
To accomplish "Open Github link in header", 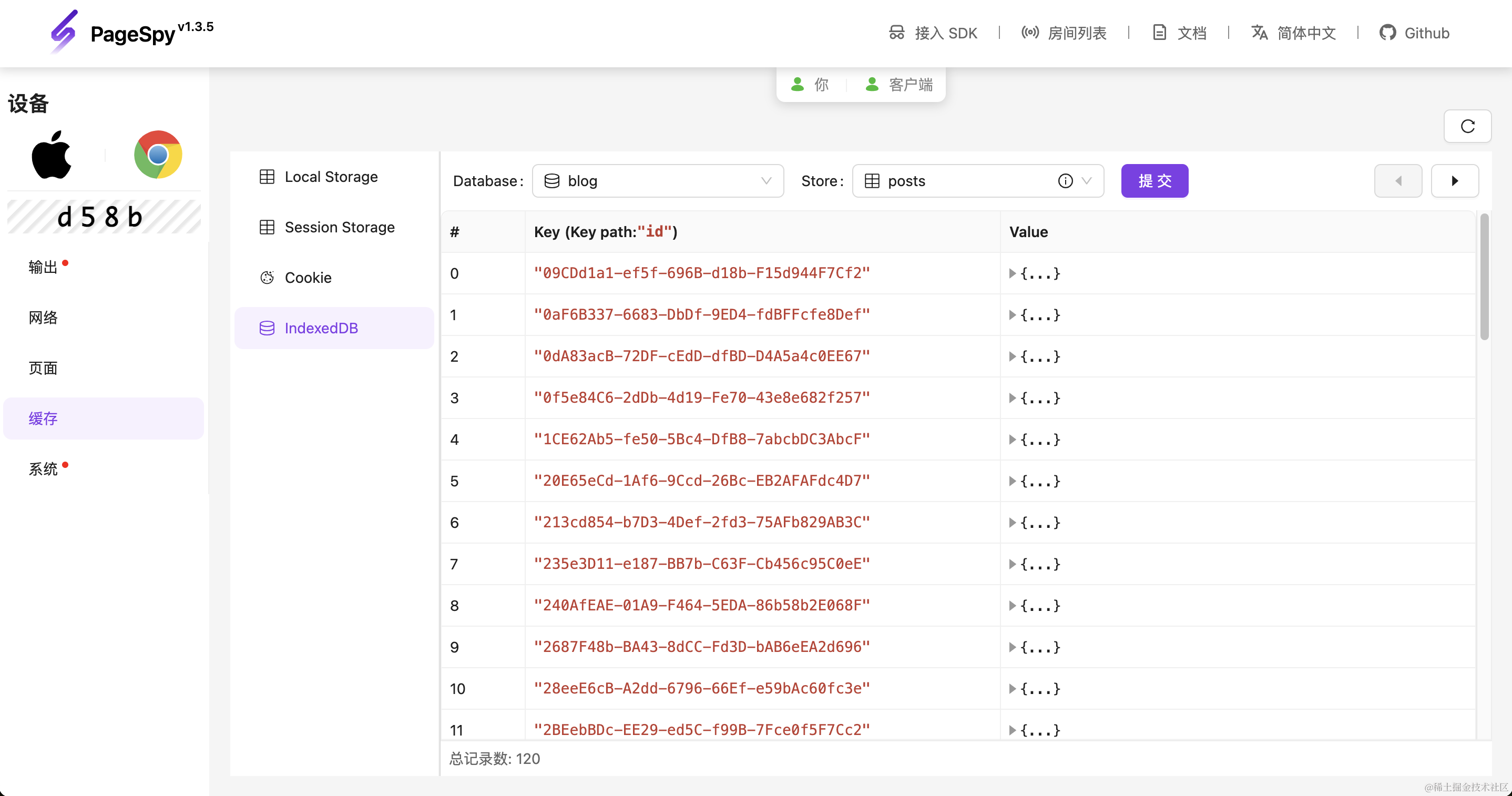I will (x=1414, y=33).
